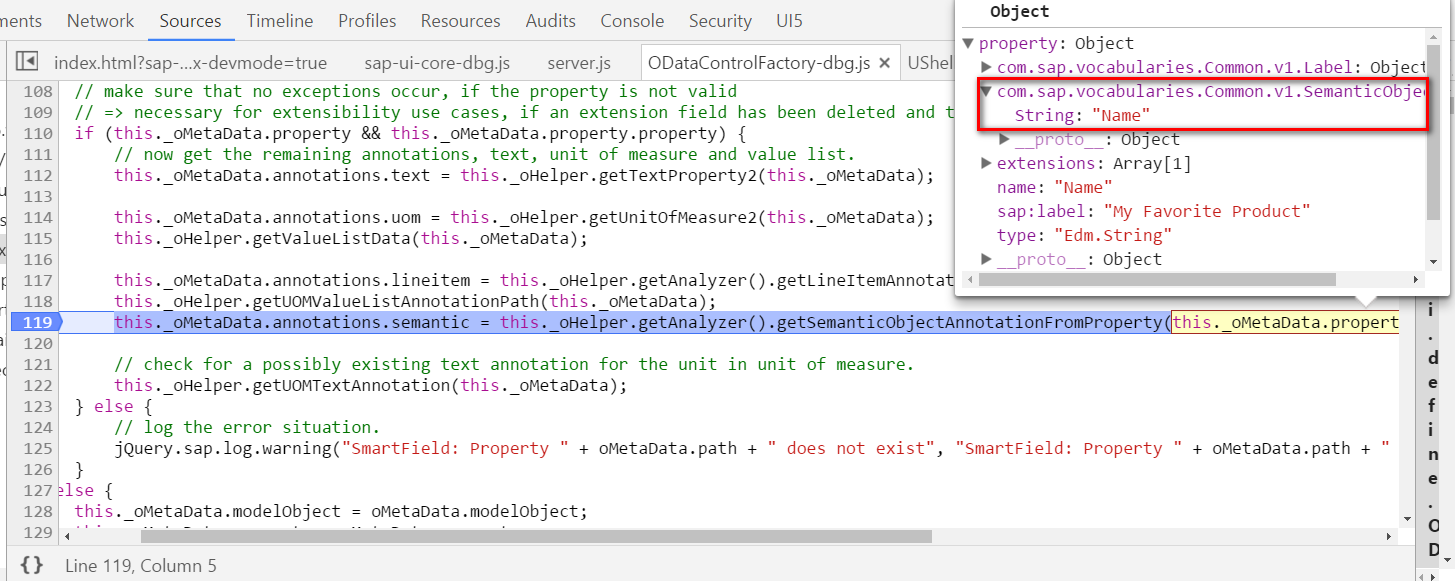Screen dimensions: 1455x581
Task: Close the ODataControlFactory-dbg.js tab
Action: tap(884, 63)
